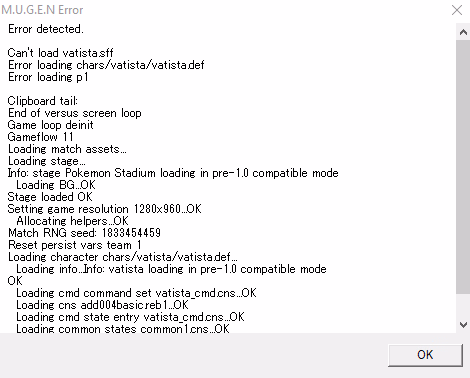Click the Pokemon Stadium stage info line
The height and width of the screenshot is (378, 470).
tap(173, 173)
